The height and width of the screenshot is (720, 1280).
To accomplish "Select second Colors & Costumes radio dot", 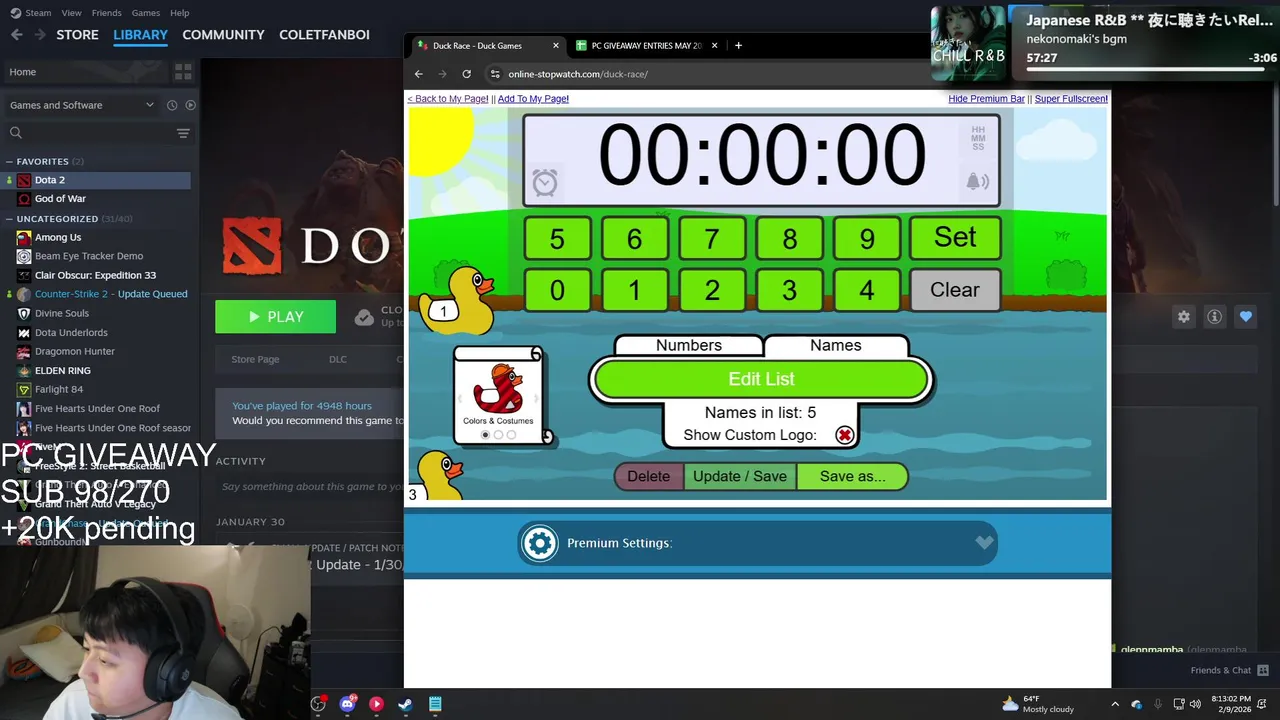I will (x=498, y=435).
